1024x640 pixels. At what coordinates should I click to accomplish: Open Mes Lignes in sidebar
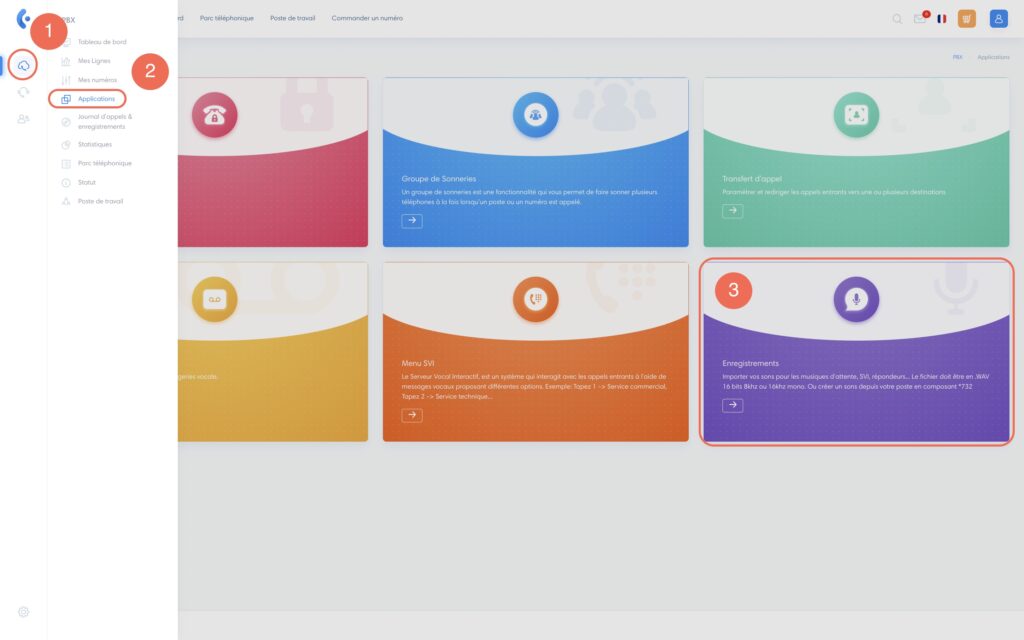[97, 61]
